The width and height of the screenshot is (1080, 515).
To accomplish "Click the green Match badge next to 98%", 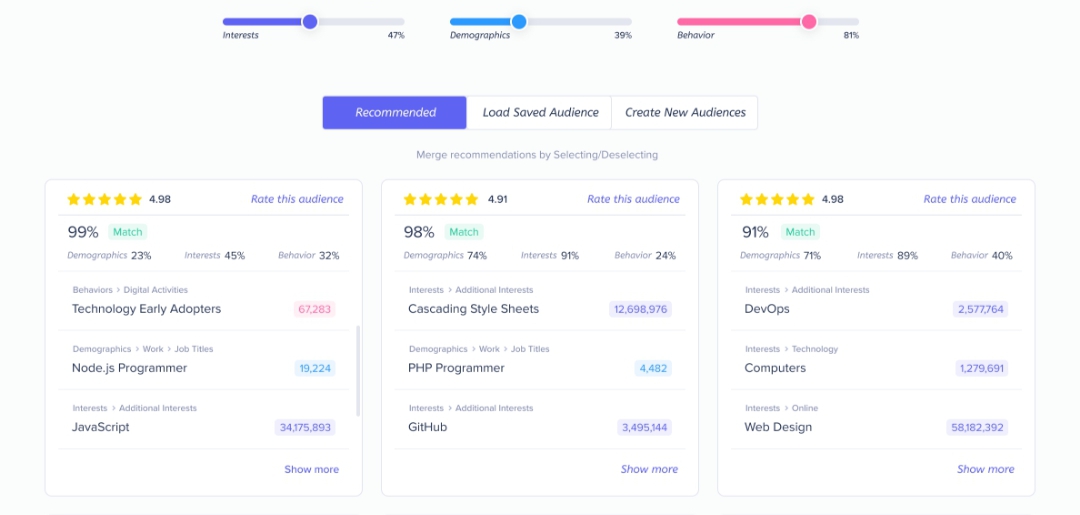I will [x=463, y=232].
